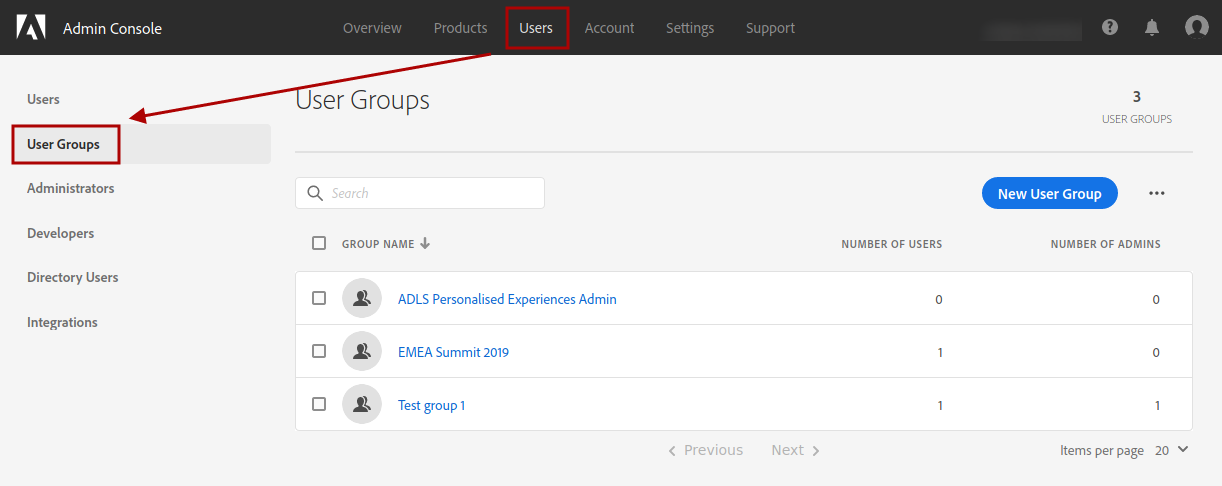Select the Users top navigation tab
Screen dimensions: 1222x486
(x=536, y=28)
